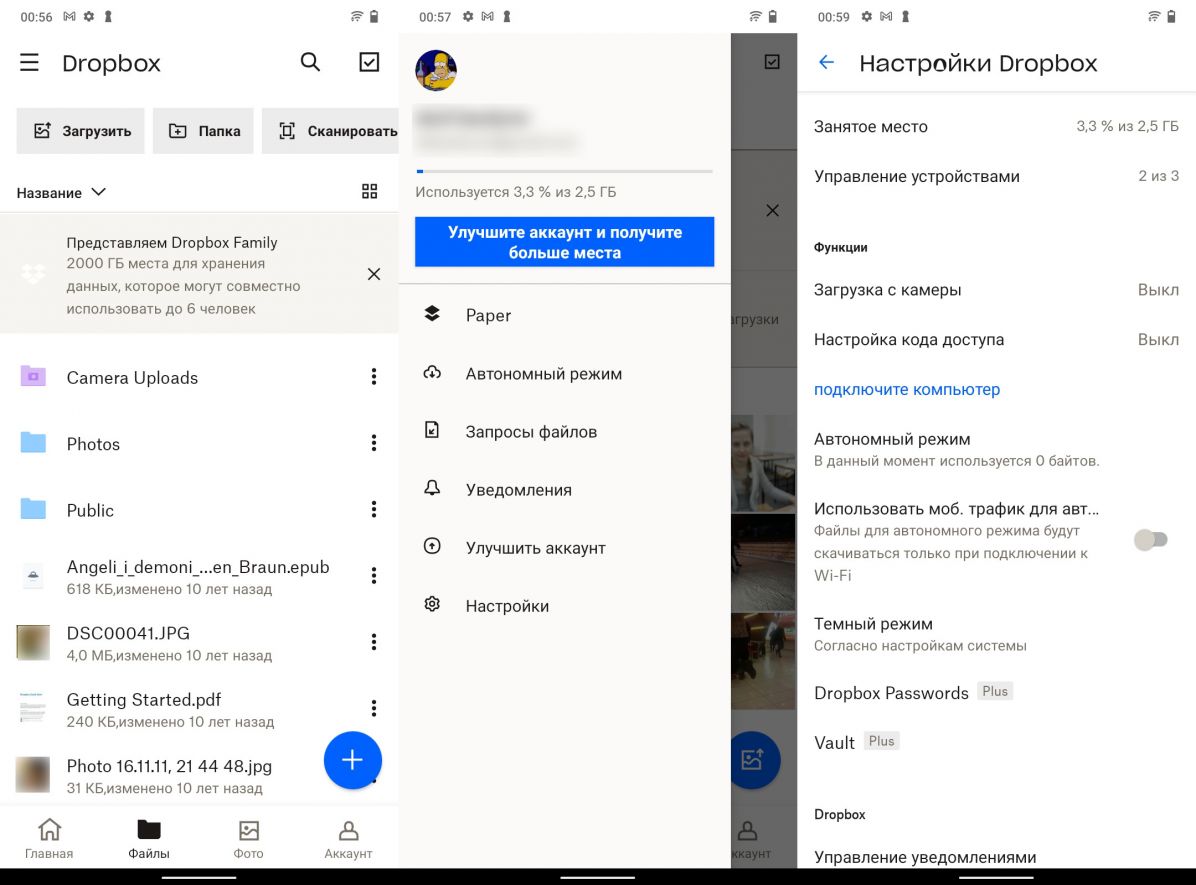Open options menu for Camera Uploads
Viewport: 1196px width, 885px height.
tap(374, 376)
